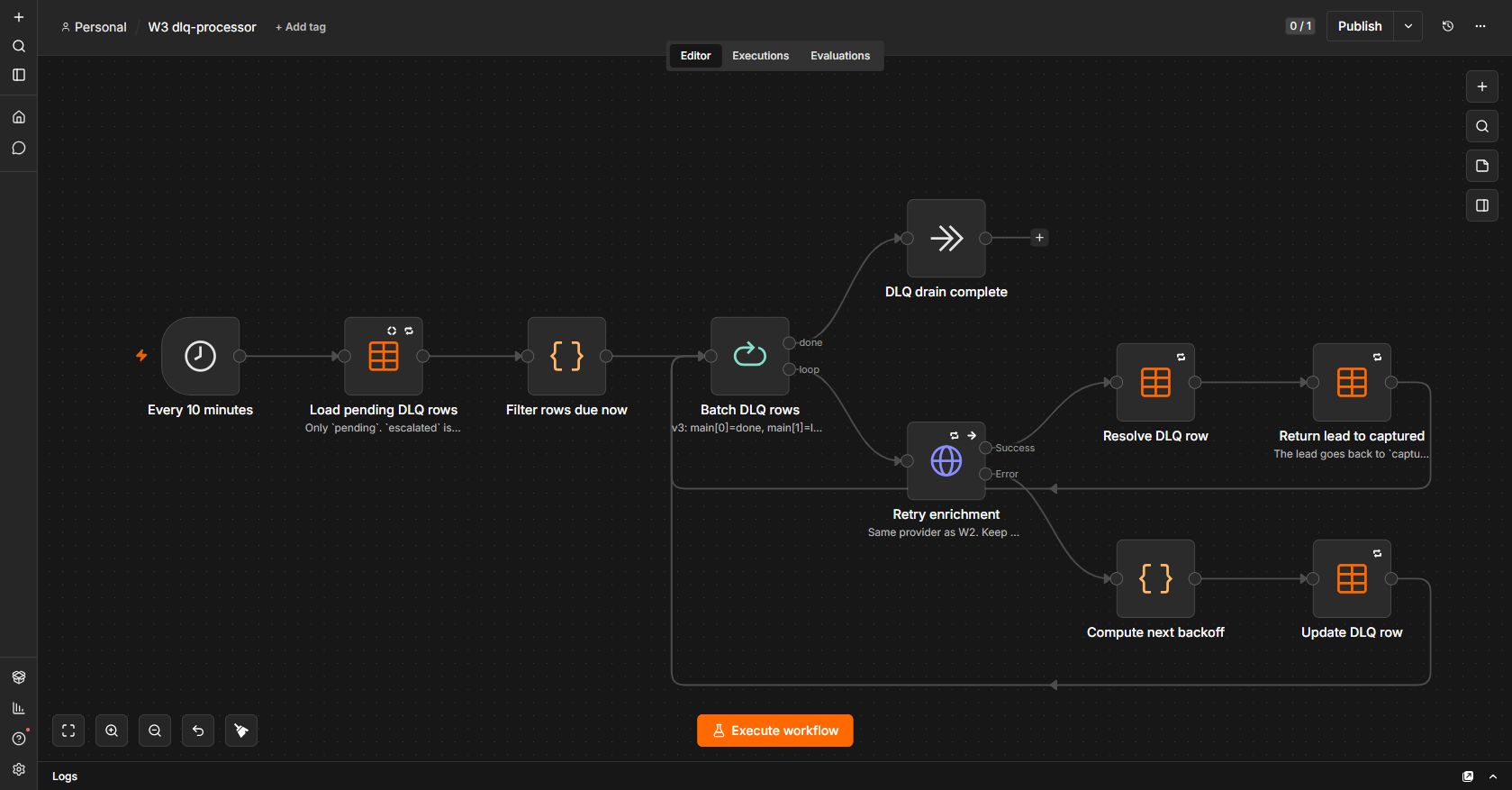Open the DLQ drain complete node
This screenshot has width=1512, height=790.
point(946,238)
